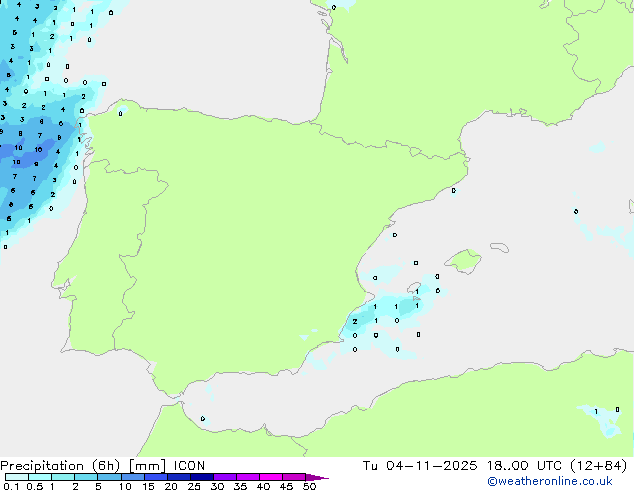Click the legend label "15"
Viewport: 634px width, 490px height.
click(148, 486)
